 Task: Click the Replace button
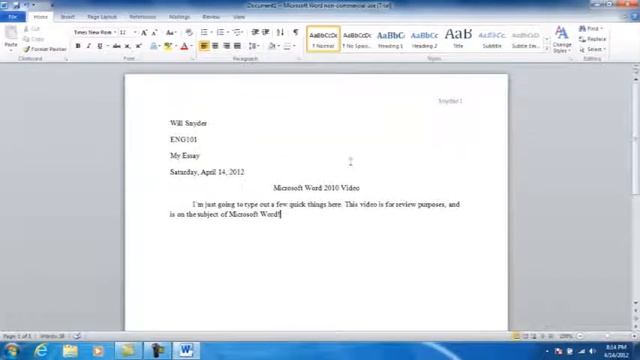coord(592,39)
